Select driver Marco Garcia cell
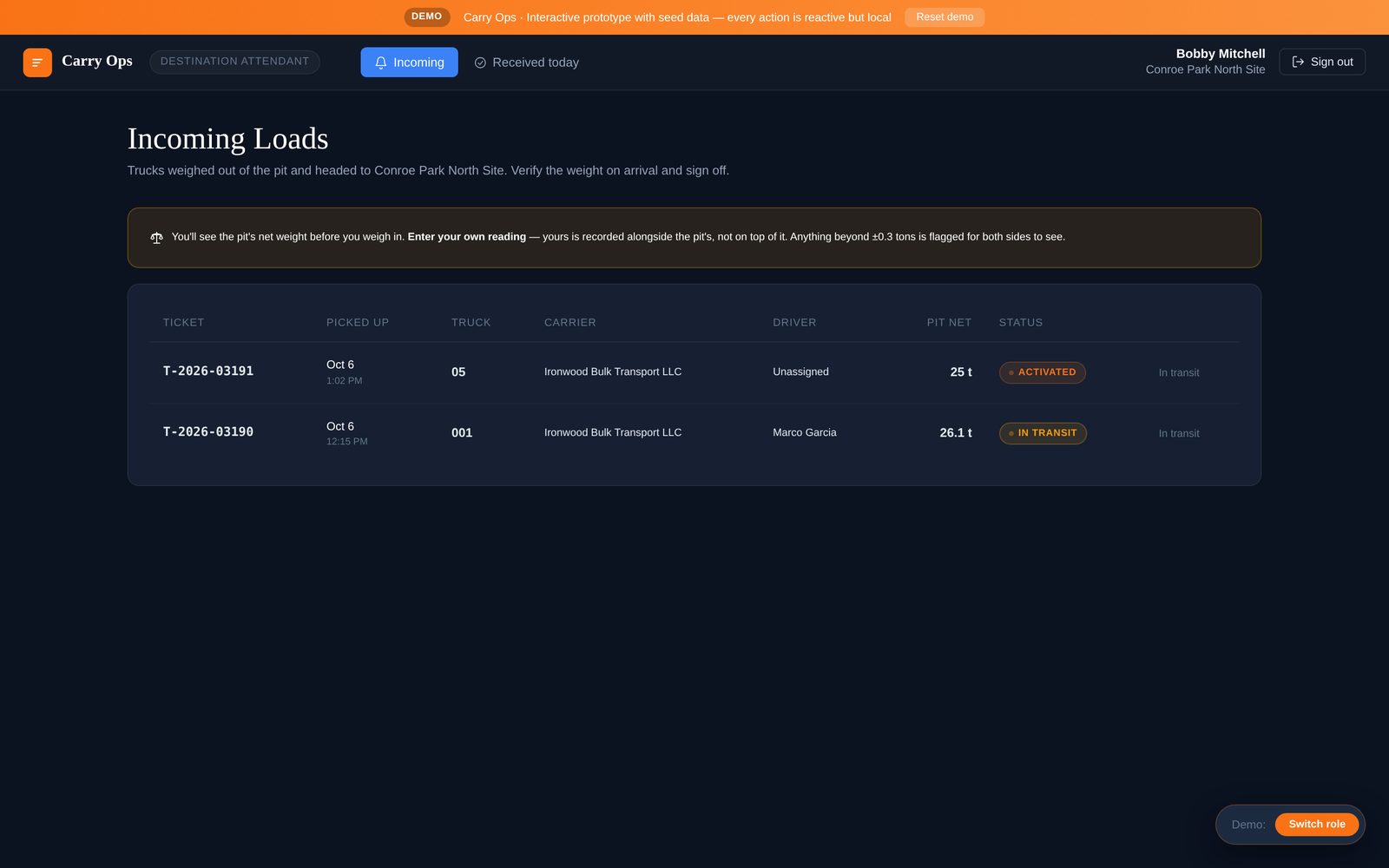The width and height of the screenshot is (1389, 868). 805,432
